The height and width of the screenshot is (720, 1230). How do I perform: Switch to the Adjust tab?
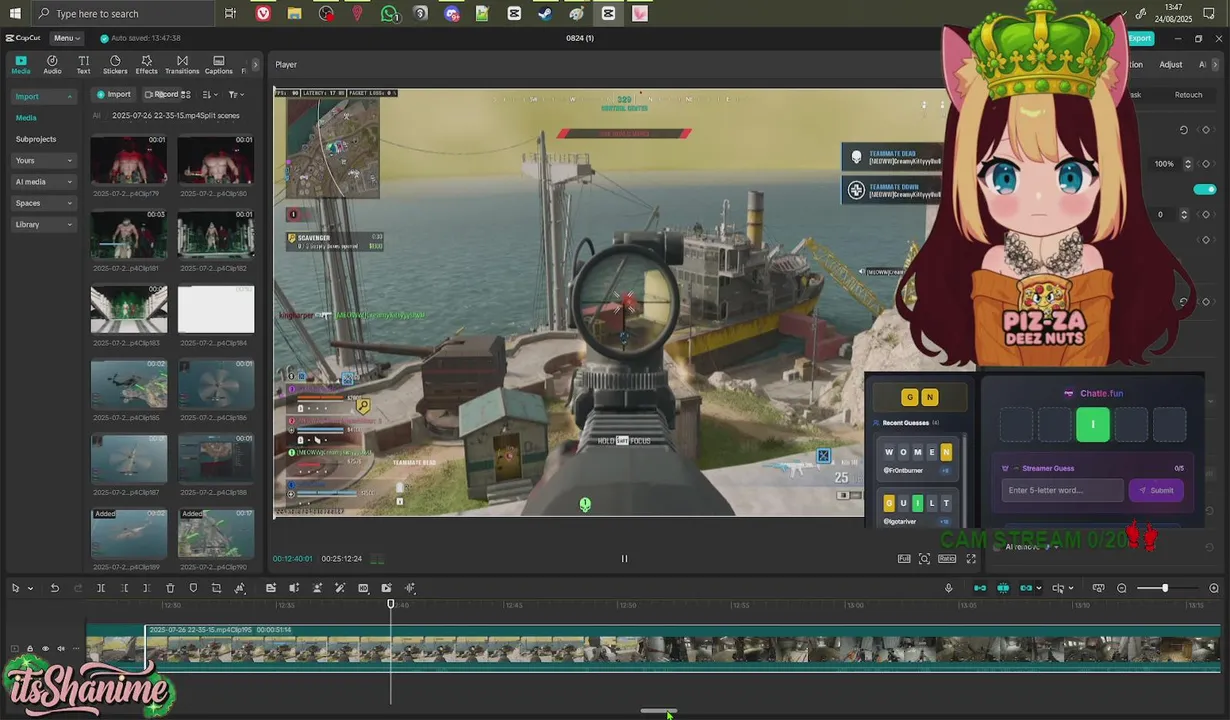1171,65
